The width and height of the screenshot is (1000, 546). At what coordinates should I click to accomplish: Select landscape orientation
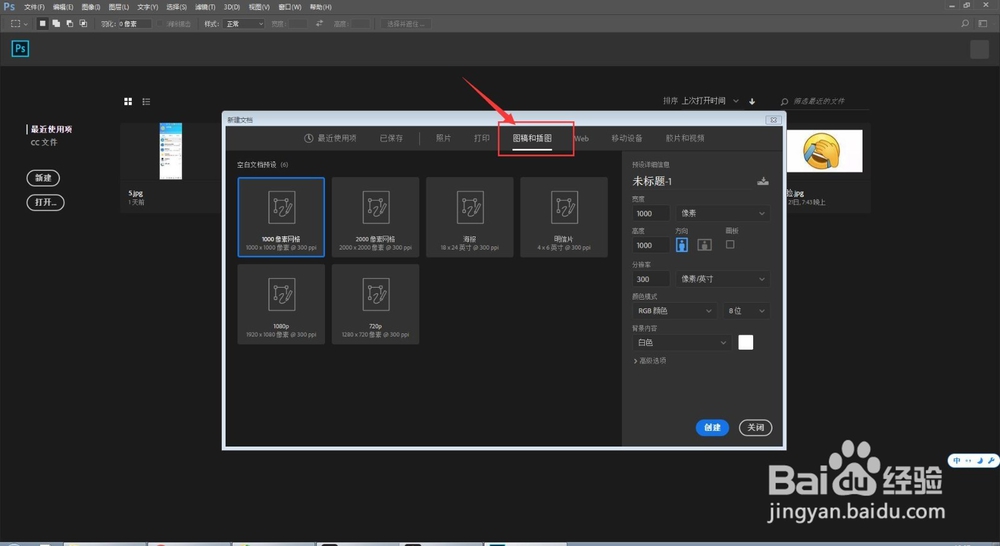[x=704, y=245]
